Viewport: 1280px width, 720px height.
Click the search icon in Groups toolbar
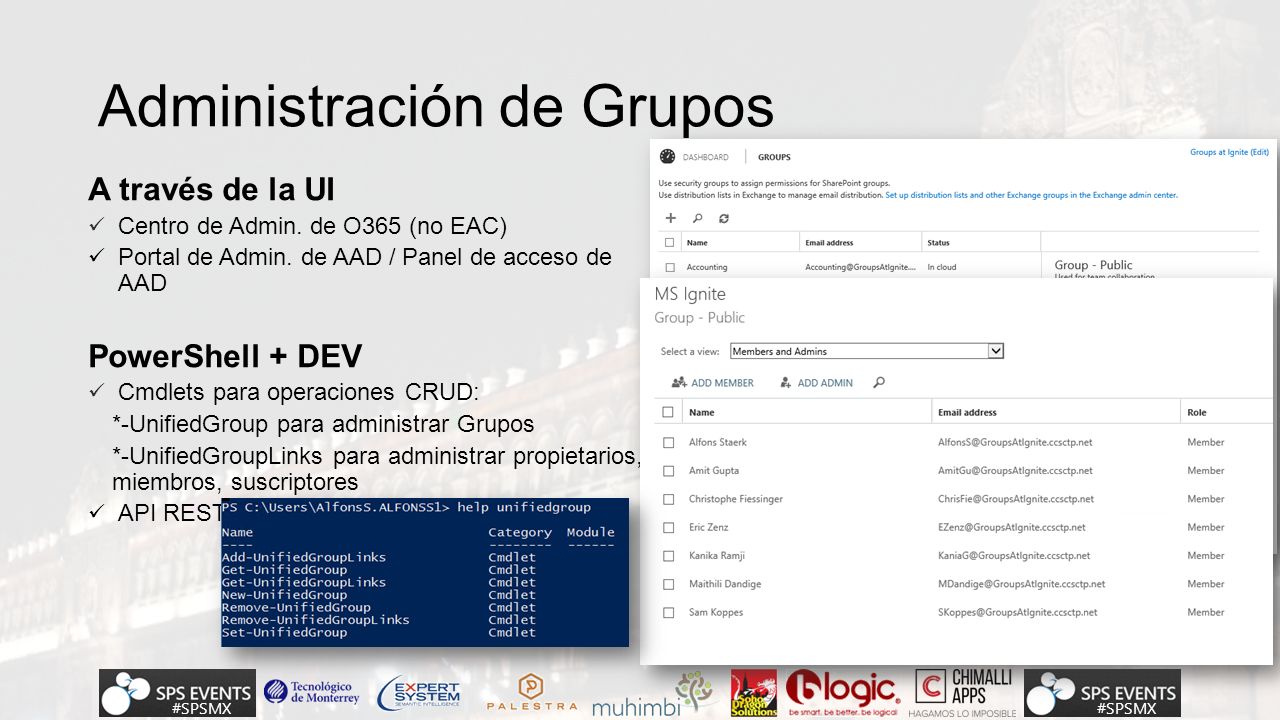click(697, 218)
